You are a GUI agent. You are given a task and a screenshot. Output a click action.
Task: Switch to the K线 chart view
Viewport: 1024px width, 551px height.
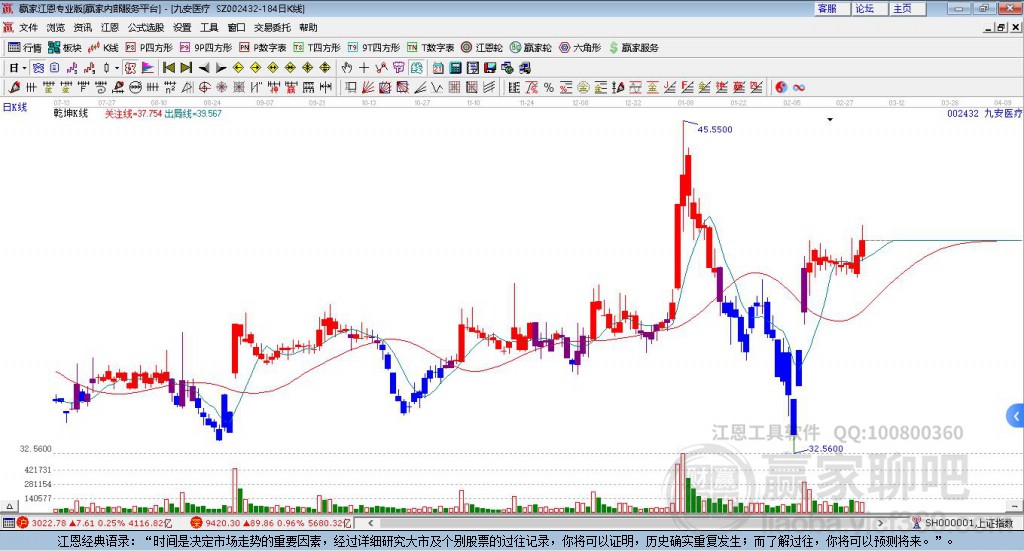pyautogui.click(x=103, y=48)
